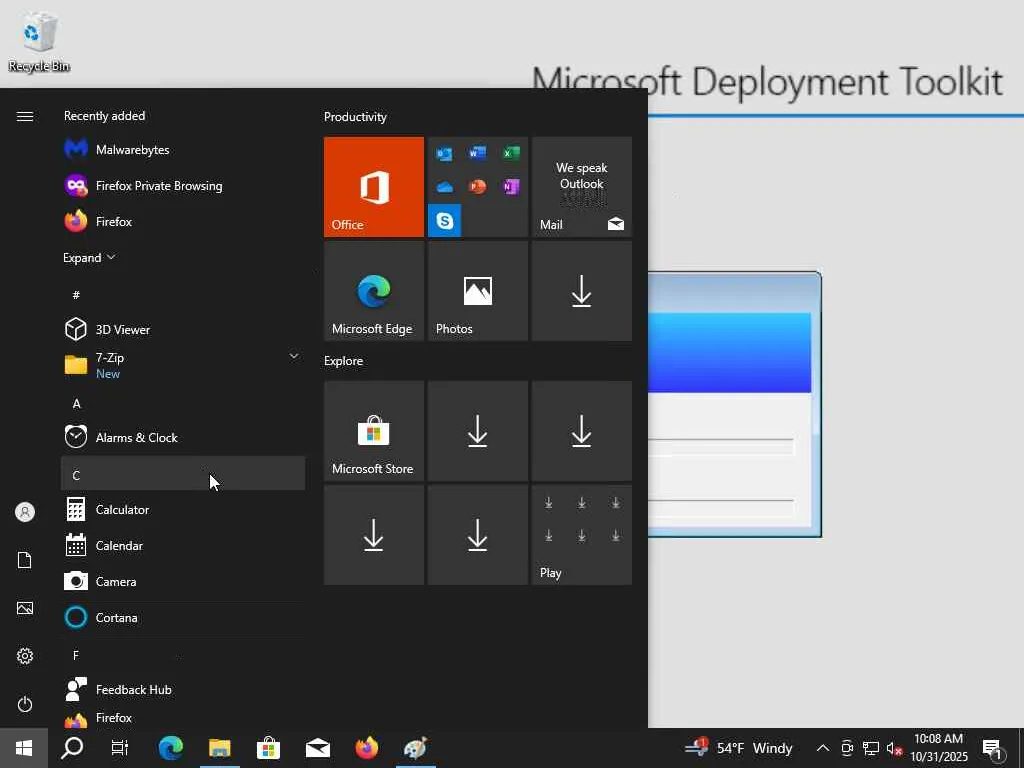Open Firefox from the taskbar
Image resolution: width=1024 pixels, height=768 pixels.
click(x=367, y=748)
